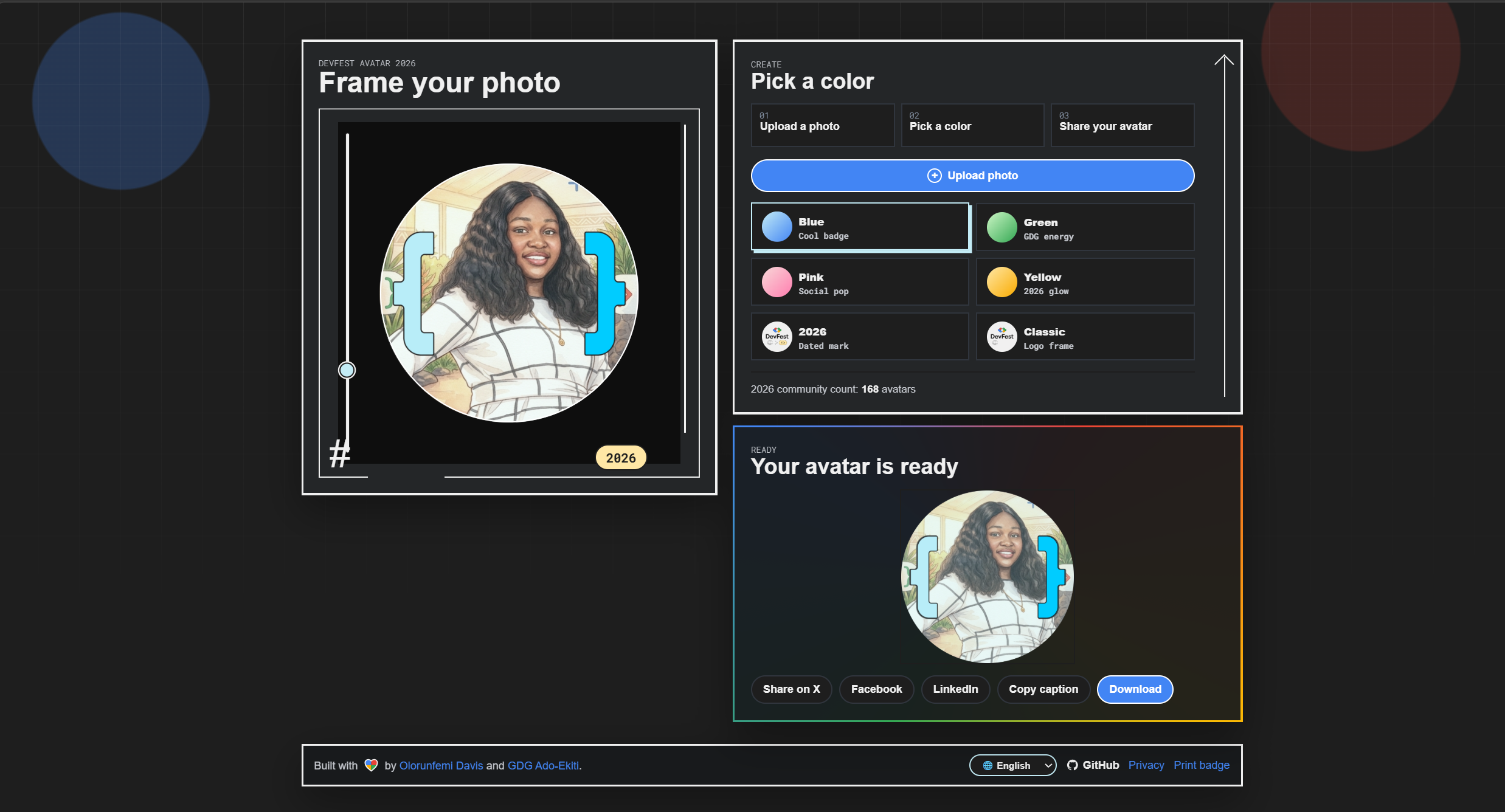Viewport: 1505px width, 812px height.
Task: Open the Olorunfemi Davis link
Action: pyautogui.click(x=441, y=766)
